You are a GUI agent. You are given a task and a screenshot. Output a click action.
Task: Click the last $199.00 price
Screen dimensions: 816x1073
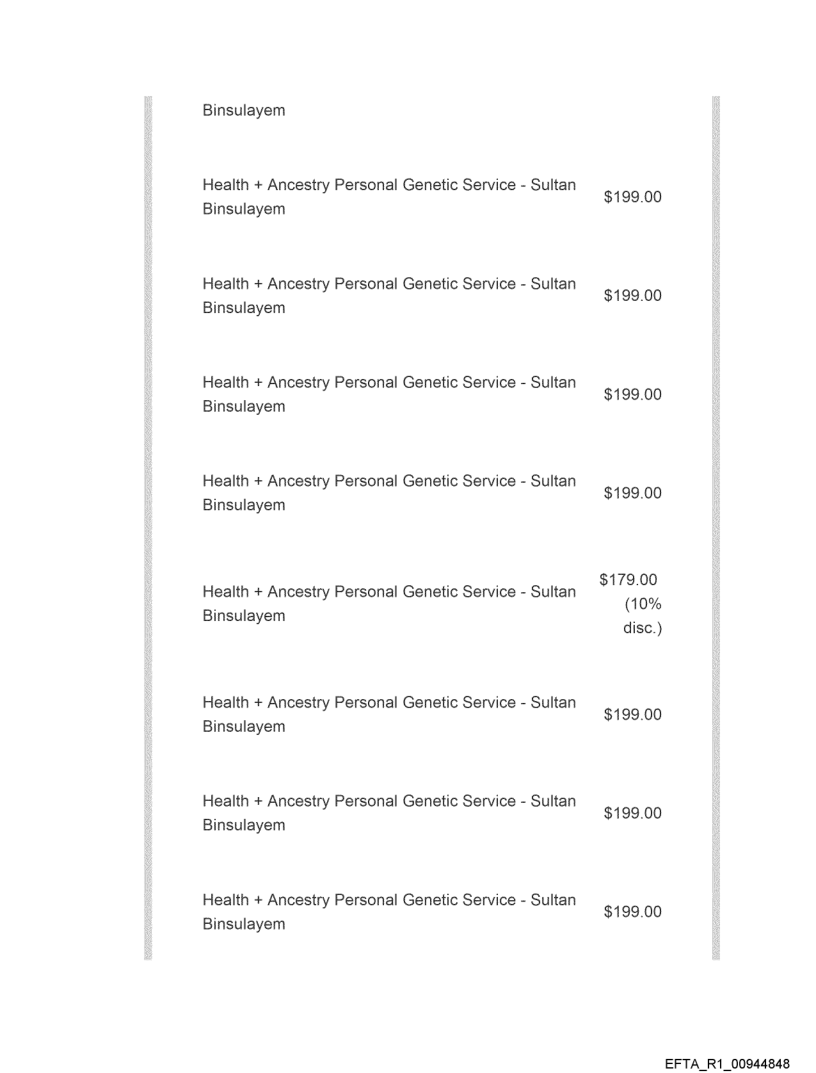tap(632, 912)
